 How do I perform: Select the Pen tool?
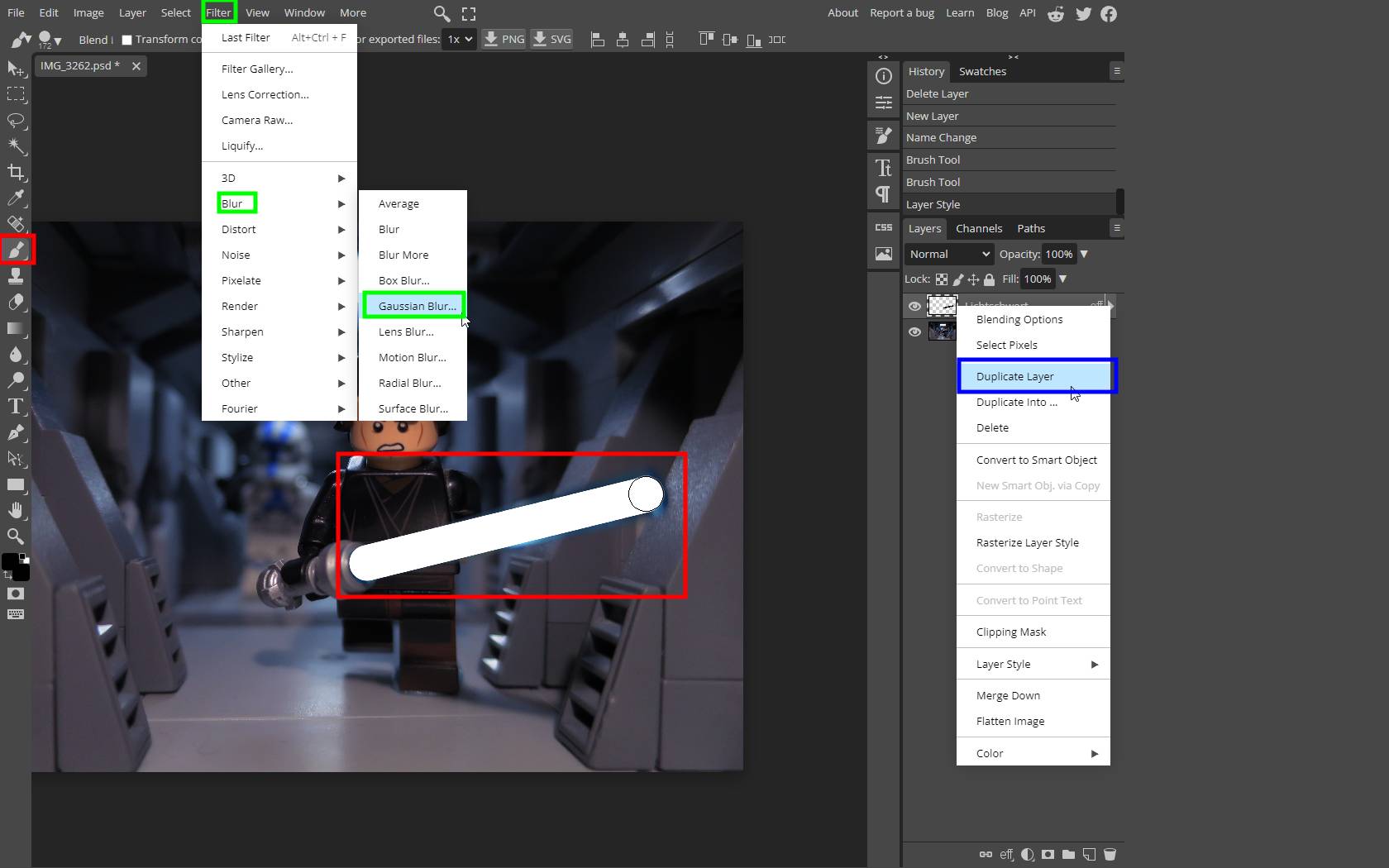[x=16, y=432]
